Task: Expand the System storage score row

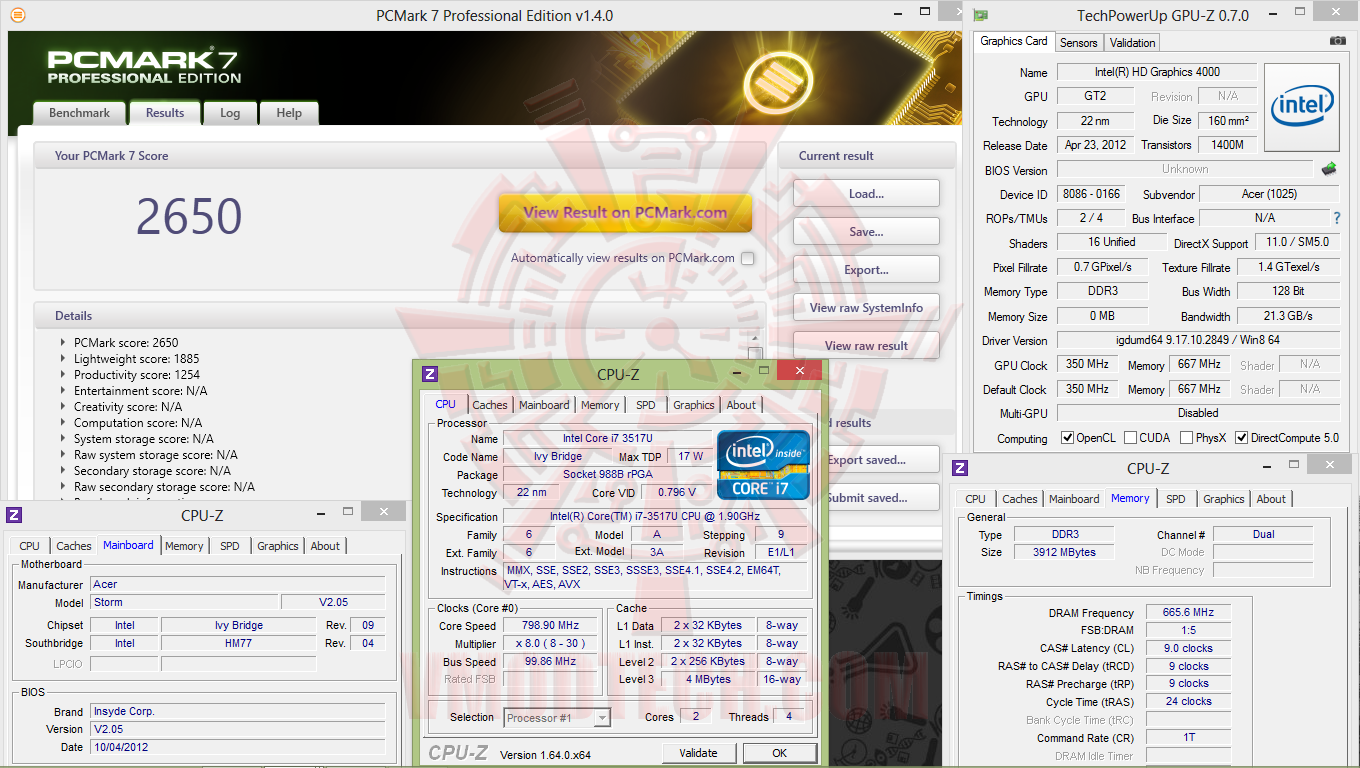Action: pyautogui.click(x=63, y=439)
